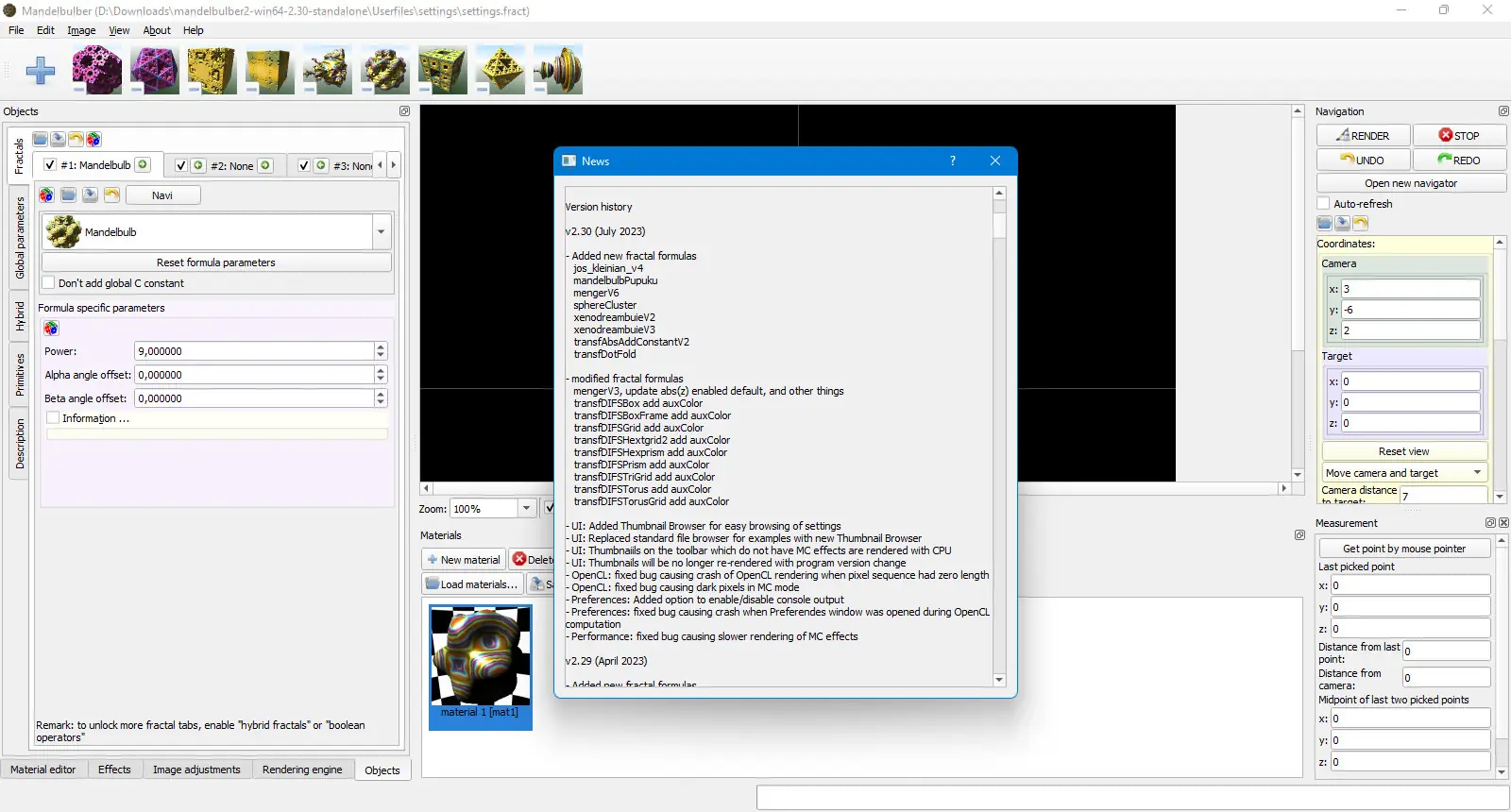The image size is (1511, 812).
Task: Click Open new navigator button
Action: point(1411,183)
